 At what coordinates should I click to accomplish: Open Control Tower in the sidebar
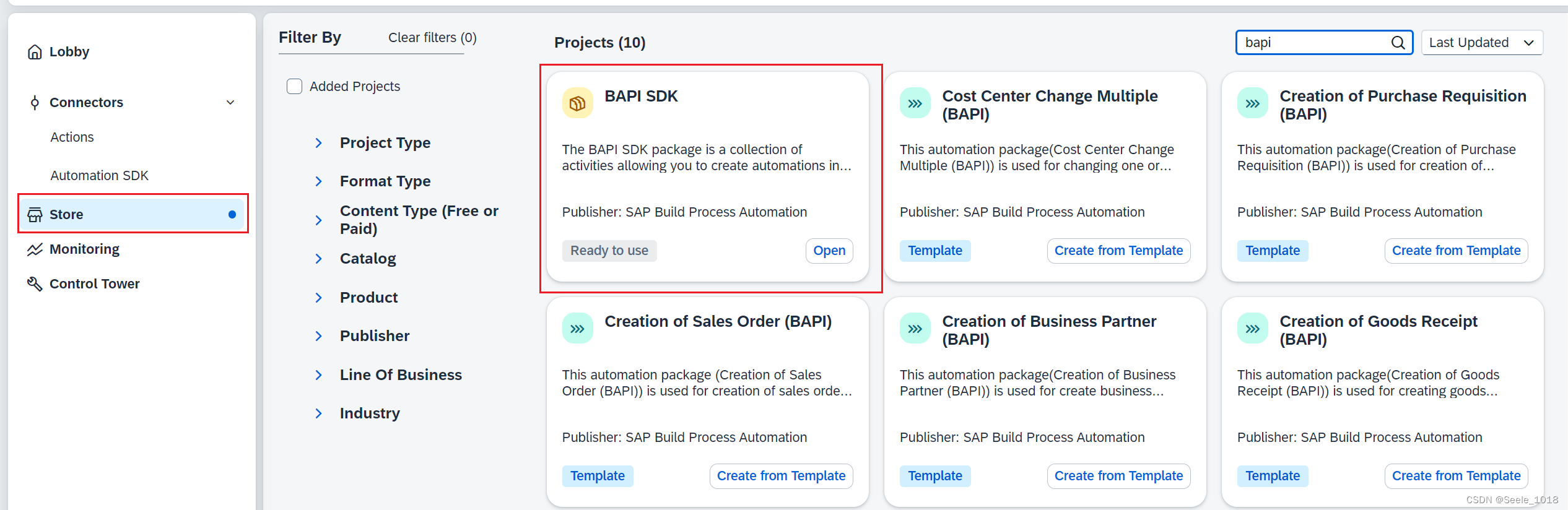pyautogui.click(x=94, y=284)
